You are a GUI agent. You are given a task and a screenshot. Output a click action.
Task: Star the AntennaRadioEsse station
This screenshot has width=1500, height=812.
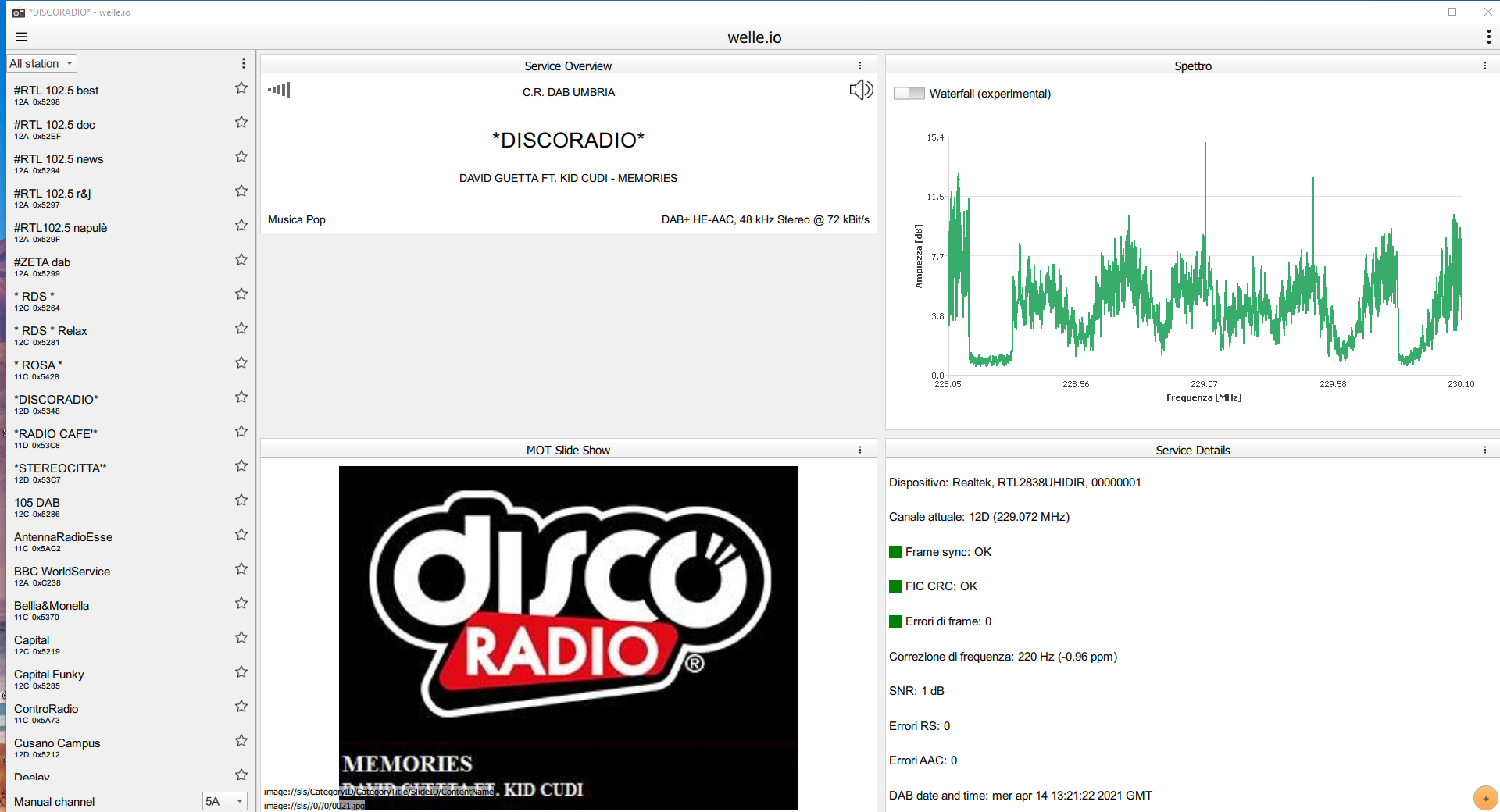(x=241, y=535)
